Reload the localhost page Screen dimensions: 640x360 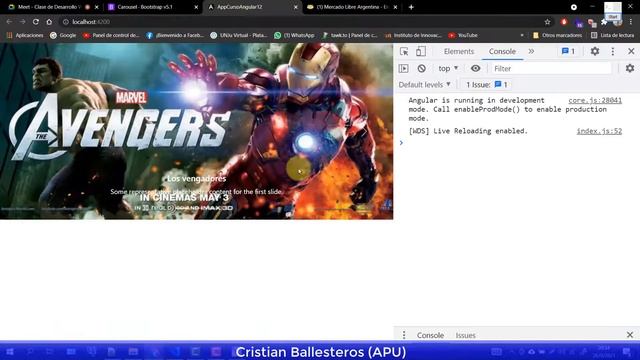(36, 22)
